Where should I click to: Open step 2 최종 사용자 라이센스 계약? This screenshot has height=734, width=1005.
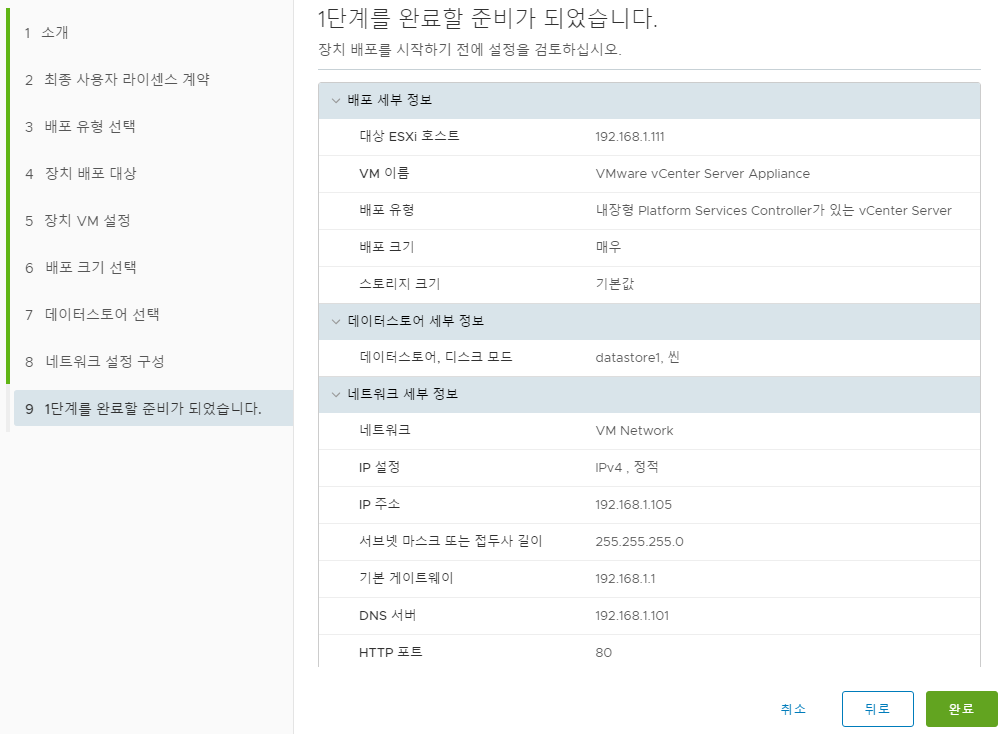[x=117, y=79]
